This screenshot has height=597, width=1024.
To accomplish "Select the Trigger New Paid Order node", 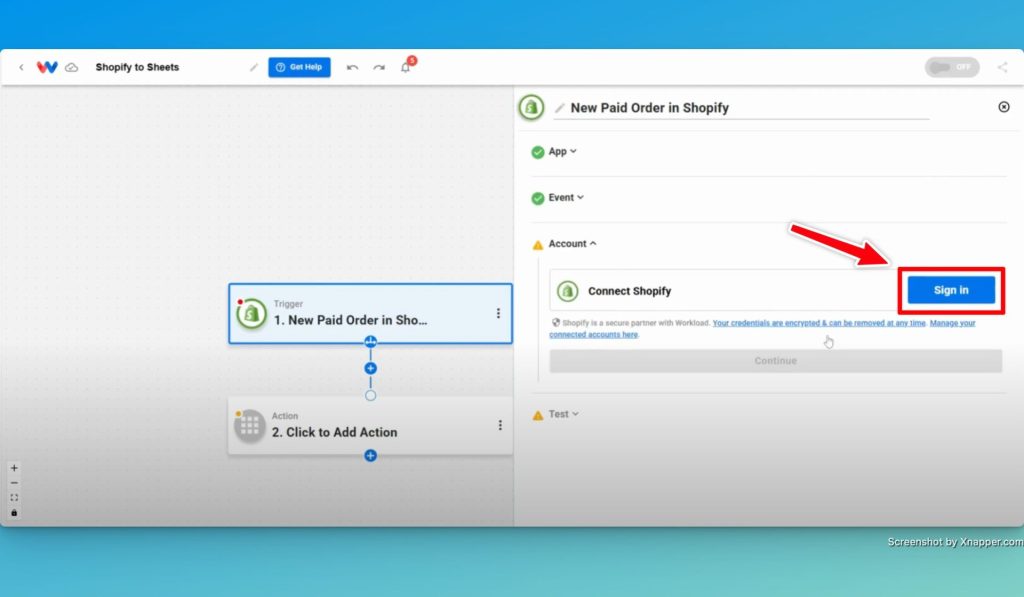I will [370, 314].
